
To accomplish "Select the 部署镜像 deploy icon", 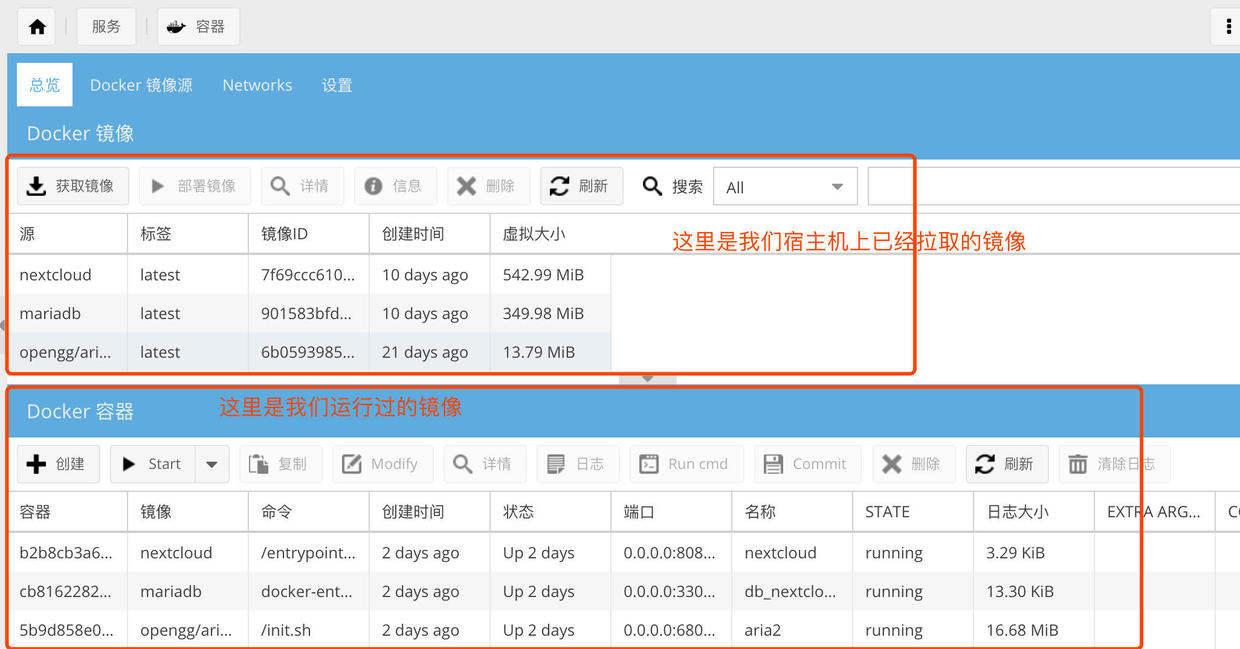I will coord(159,186).
